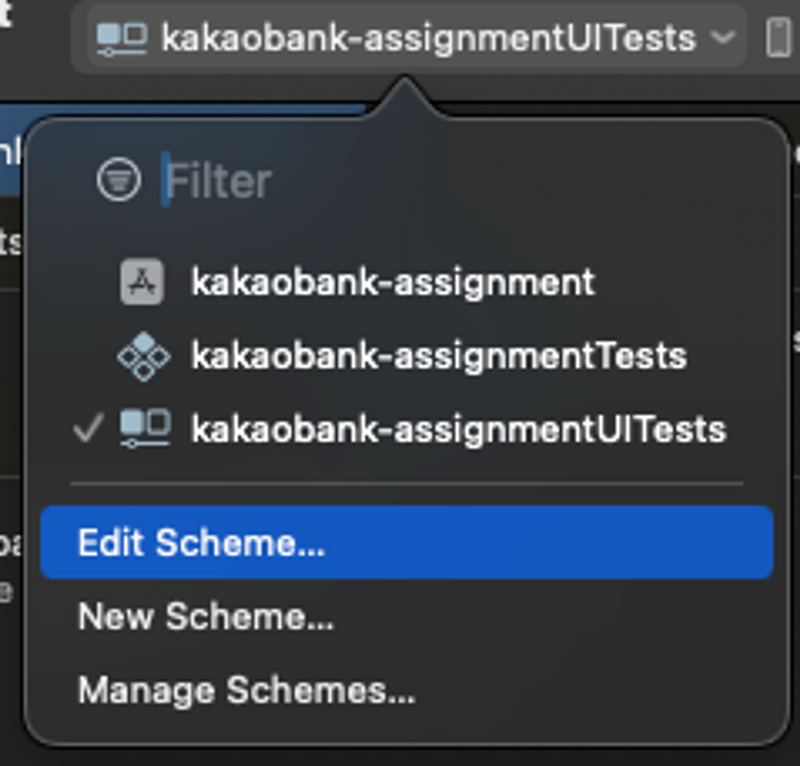
Task: Click the filter icon in the scheme popup
Action: point(118,180)
